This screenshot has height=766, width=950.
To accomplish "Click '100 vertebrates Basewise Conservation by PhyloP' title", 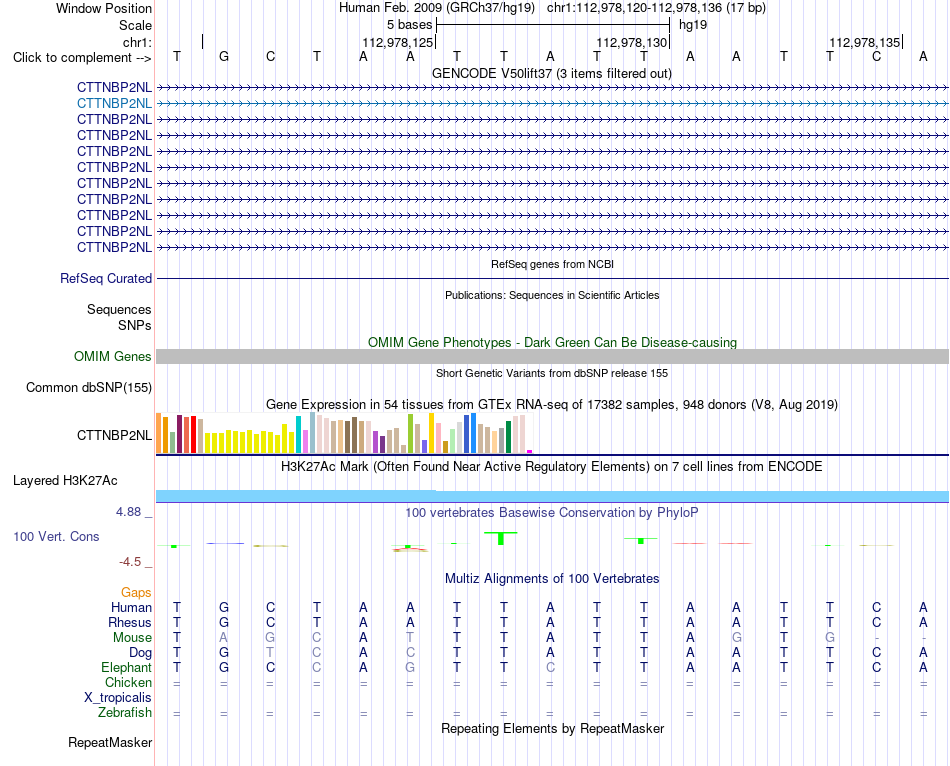I will pos(552,513).
